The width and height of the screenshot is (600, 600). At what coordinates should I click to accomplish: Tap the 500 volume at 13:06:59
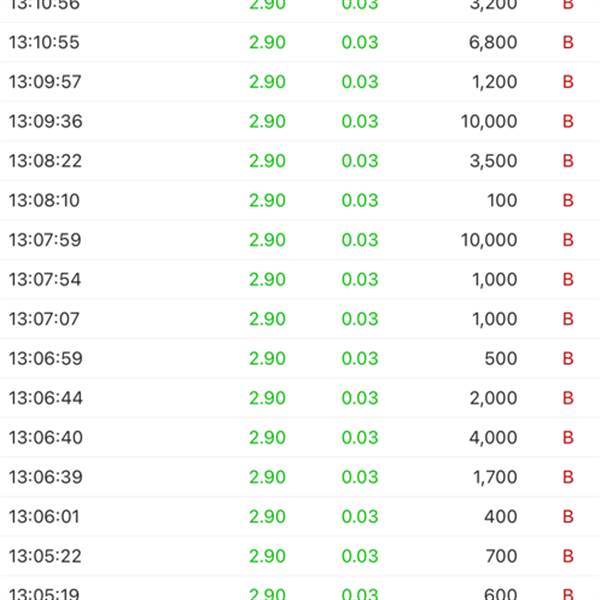pyautogui.click(x=501, y=359)
